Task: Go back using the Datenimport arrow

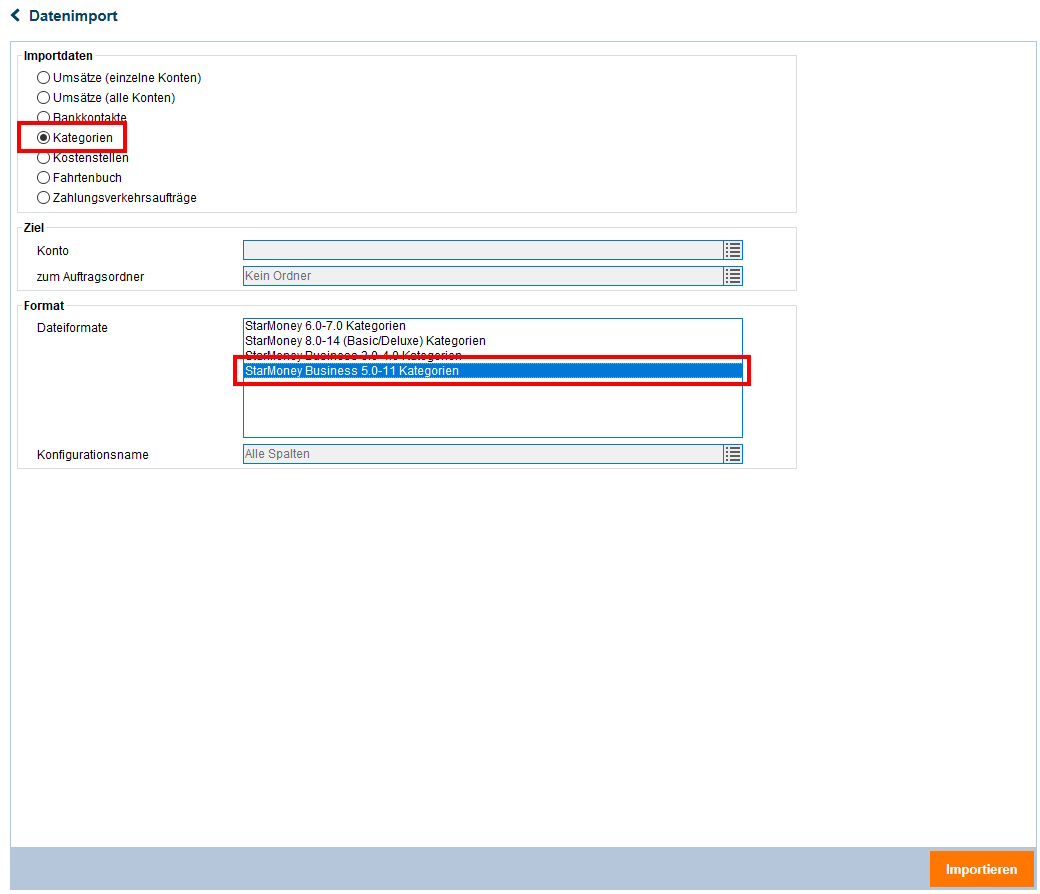Action: point(15,15)
